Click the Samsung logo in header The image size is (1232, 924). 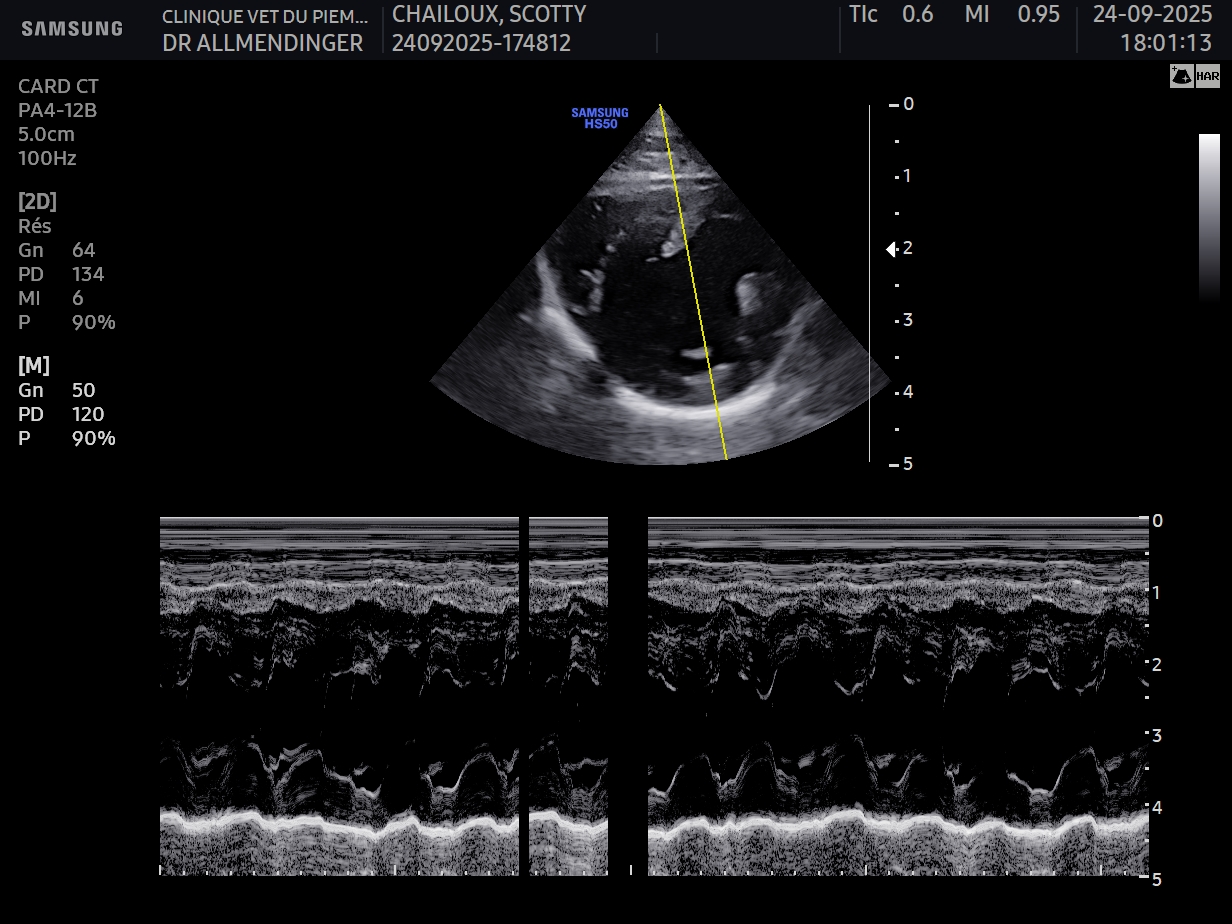[x=72, y=29]
